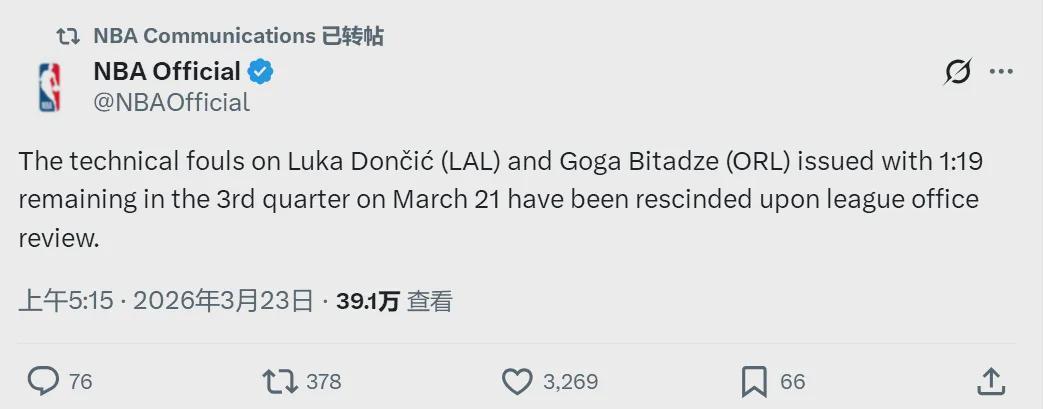Click the reply speech bubble icon
Image resolution: width=1043 pixels, height=409 pixels.
pos(43,381)
